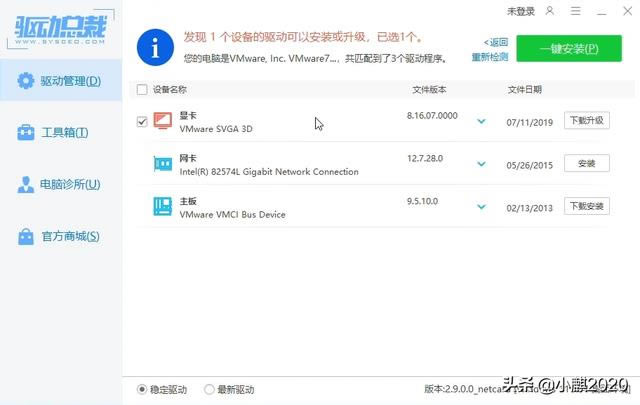Click the 主板 motherboard icon

tap(162, 206)
